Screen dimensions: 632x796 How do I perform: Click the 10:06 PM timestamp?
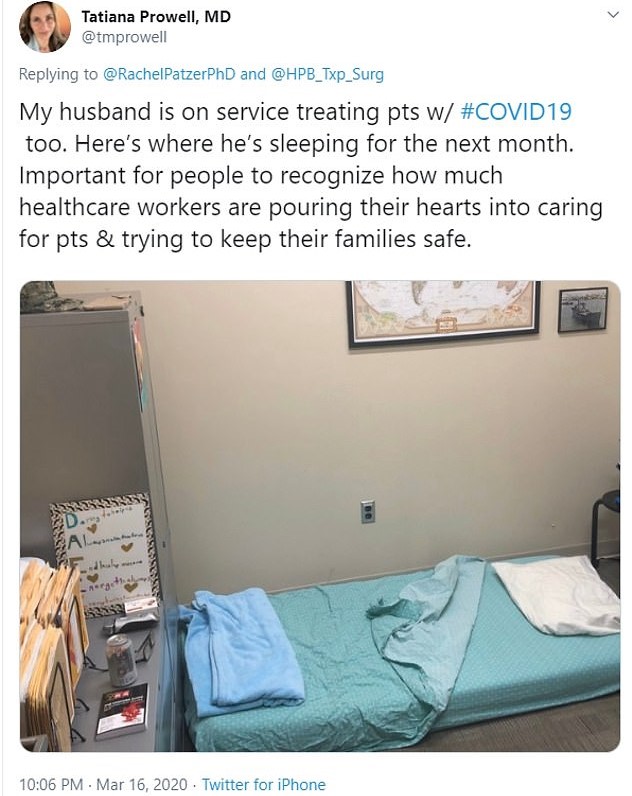pyautogui.click(x=51, y=784)
